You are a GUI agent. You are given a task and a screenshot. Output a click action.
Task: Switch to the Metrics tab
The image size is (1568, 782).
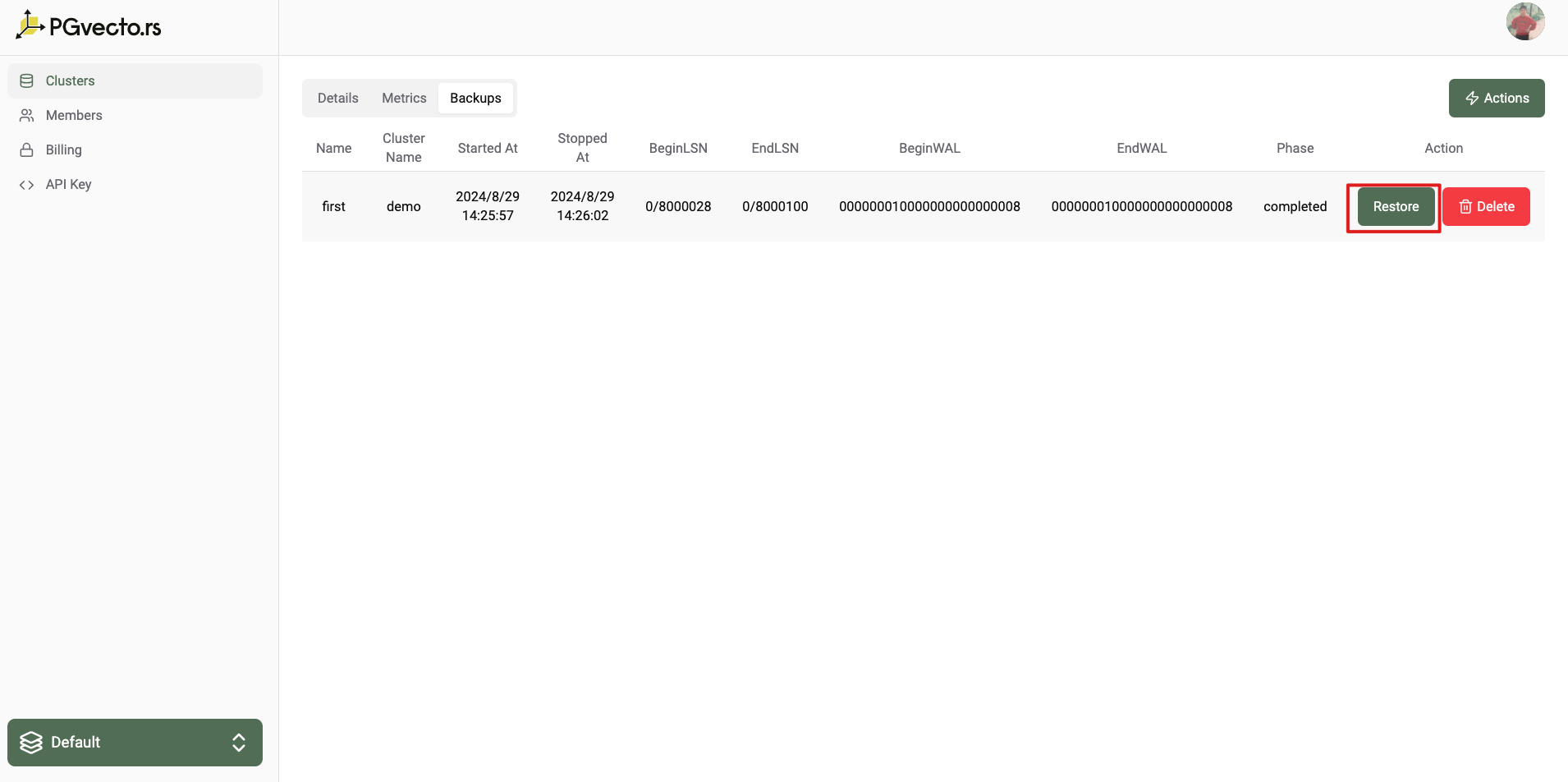point(404,98)
